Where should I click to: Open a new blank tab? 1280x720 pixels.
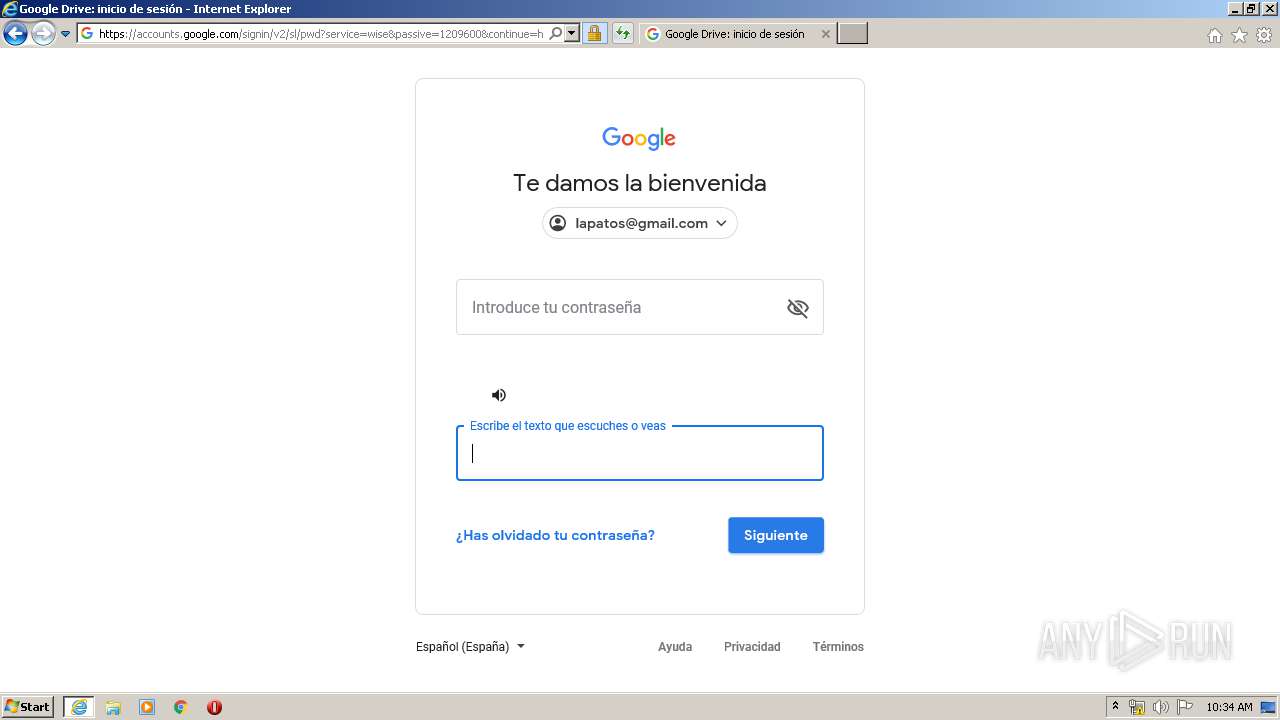(x=852, y=34)
